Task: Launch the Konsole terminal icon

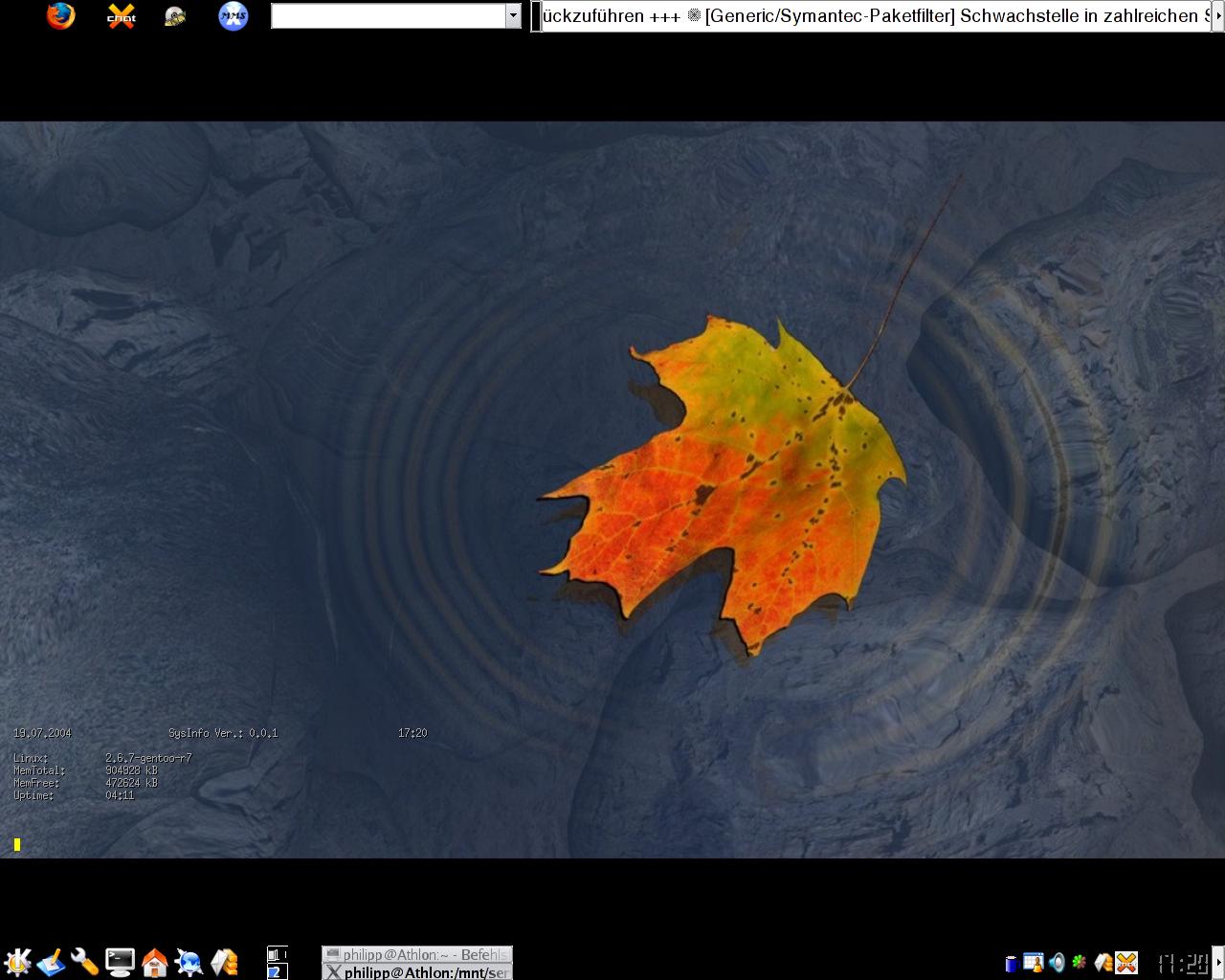Action: click(120, 962)
